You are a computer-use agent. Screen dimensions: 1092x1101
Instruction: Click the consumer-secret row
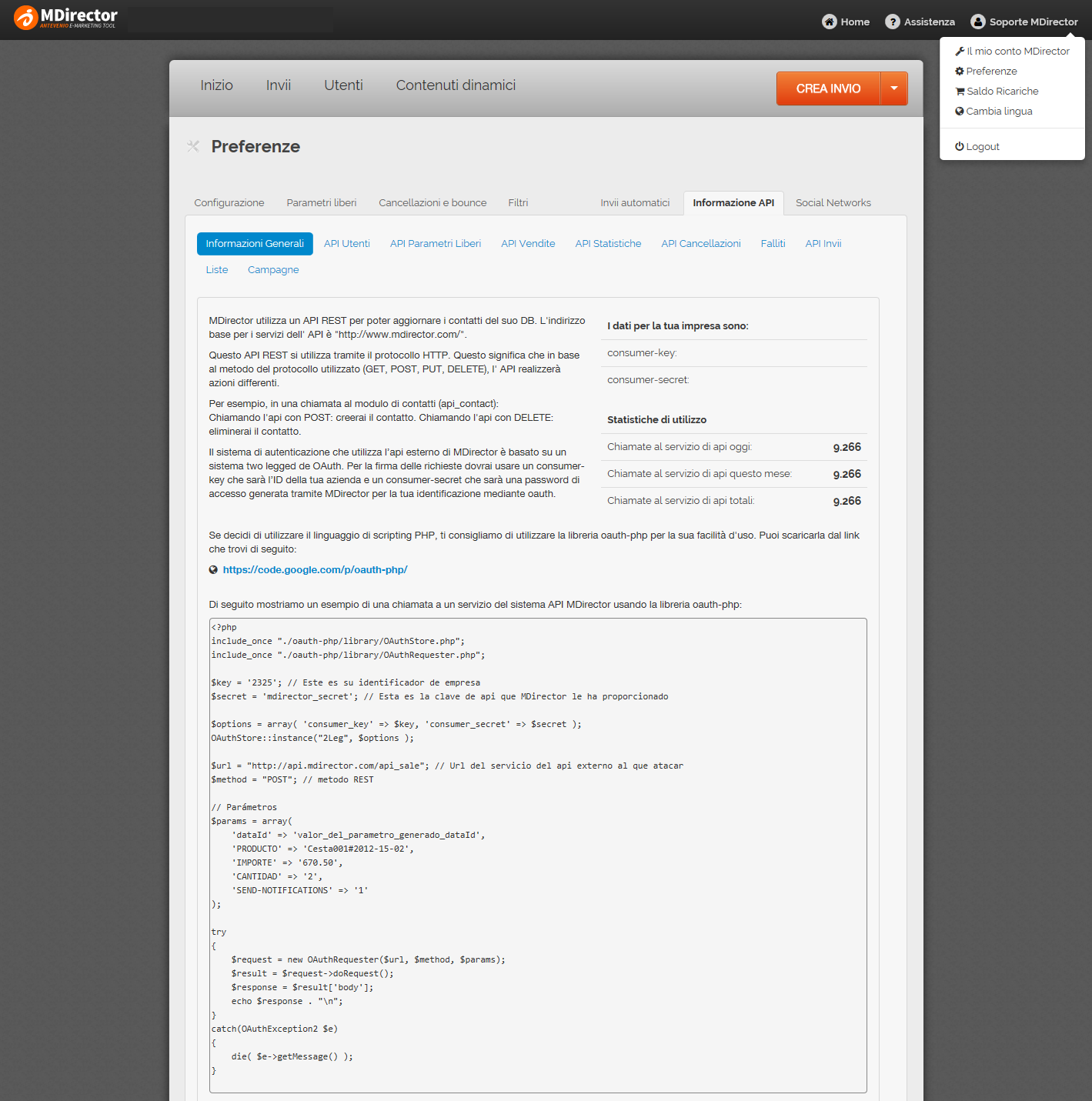[734, 380]
